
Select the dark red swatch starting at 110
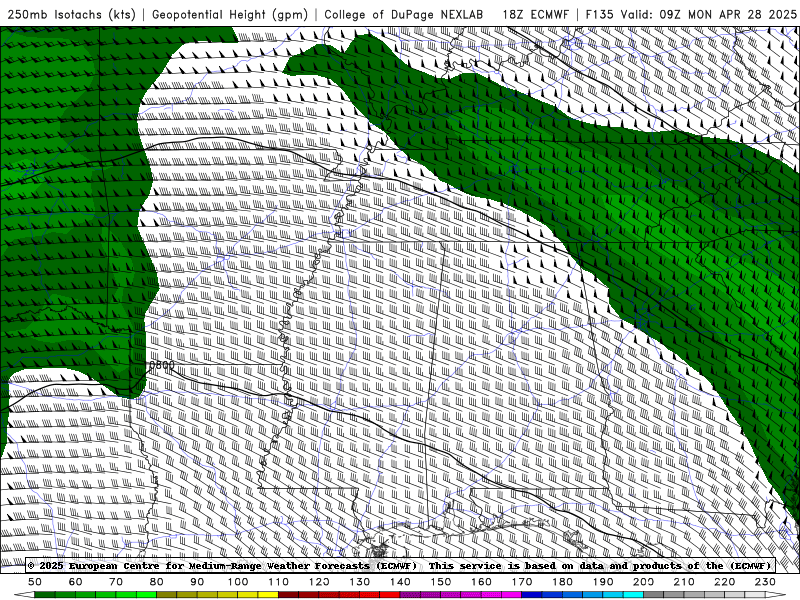(289, 595)
